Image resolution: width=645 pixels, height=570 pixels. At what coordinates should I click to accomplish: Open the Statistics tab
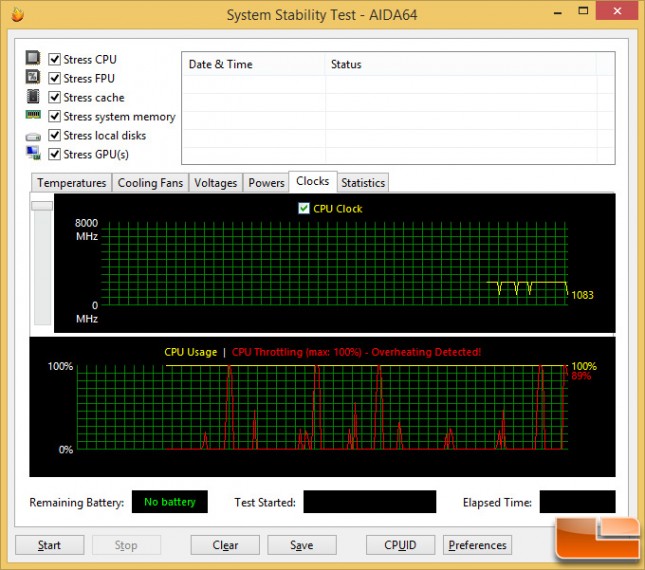tap(363, 183)
